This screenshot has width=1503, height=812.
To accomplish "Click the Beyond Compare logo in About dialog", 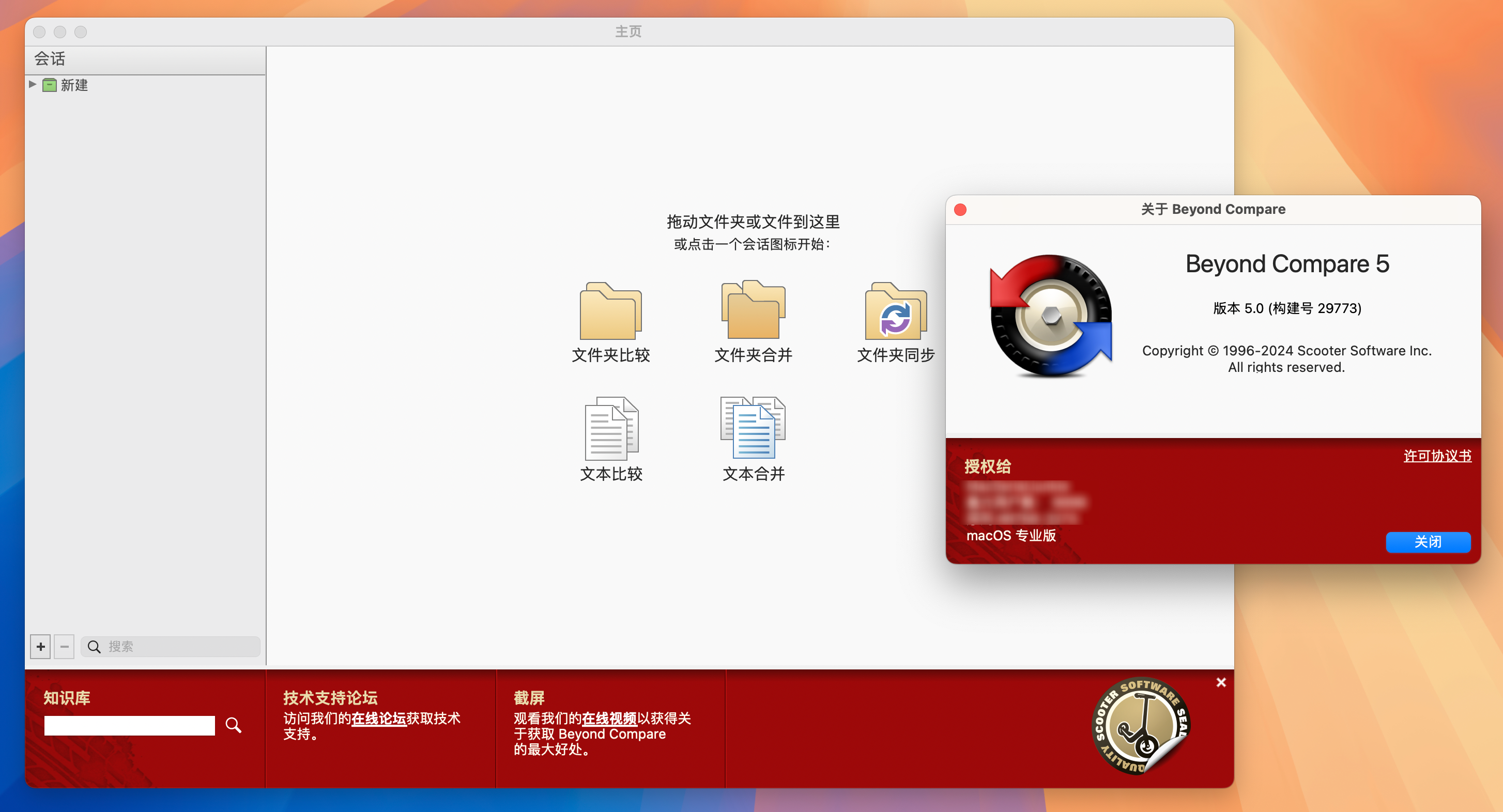I will pos(1051,316).
